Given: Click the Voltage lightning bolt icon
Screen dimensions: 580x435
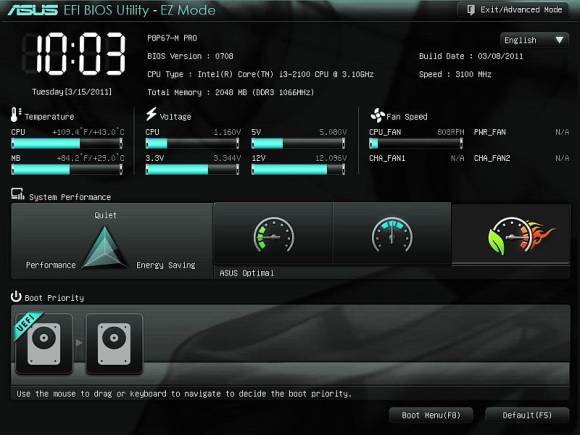Looking at the screenshot, I should [x=151, y=114].
